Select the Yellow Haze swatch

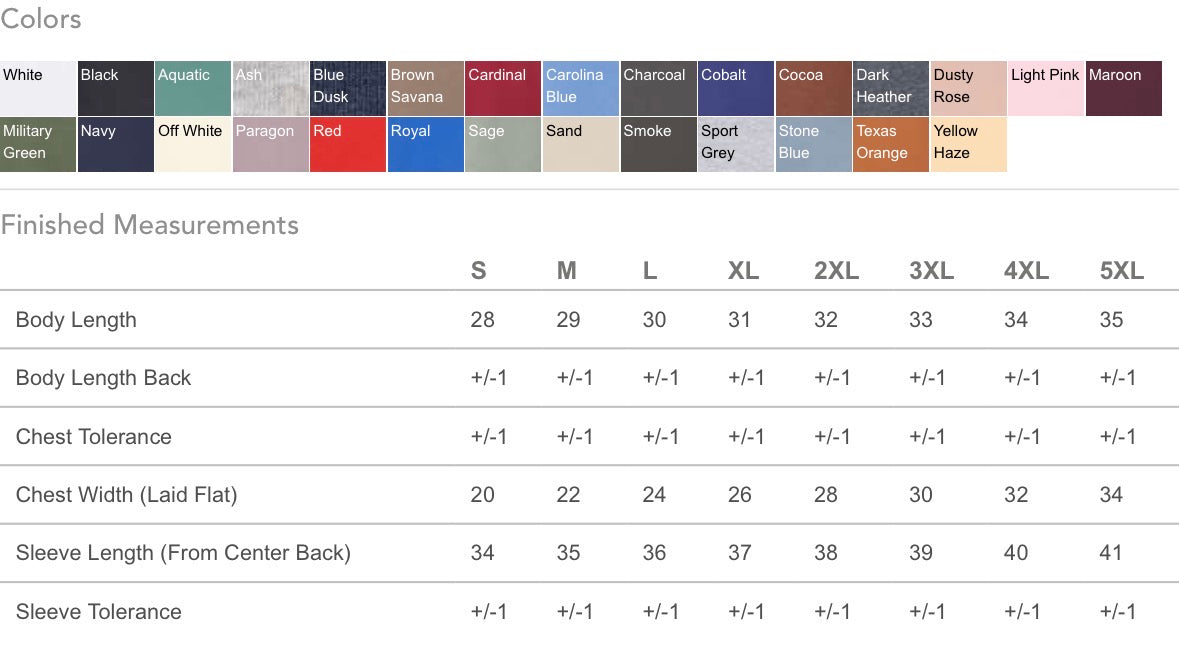point(968,144)
